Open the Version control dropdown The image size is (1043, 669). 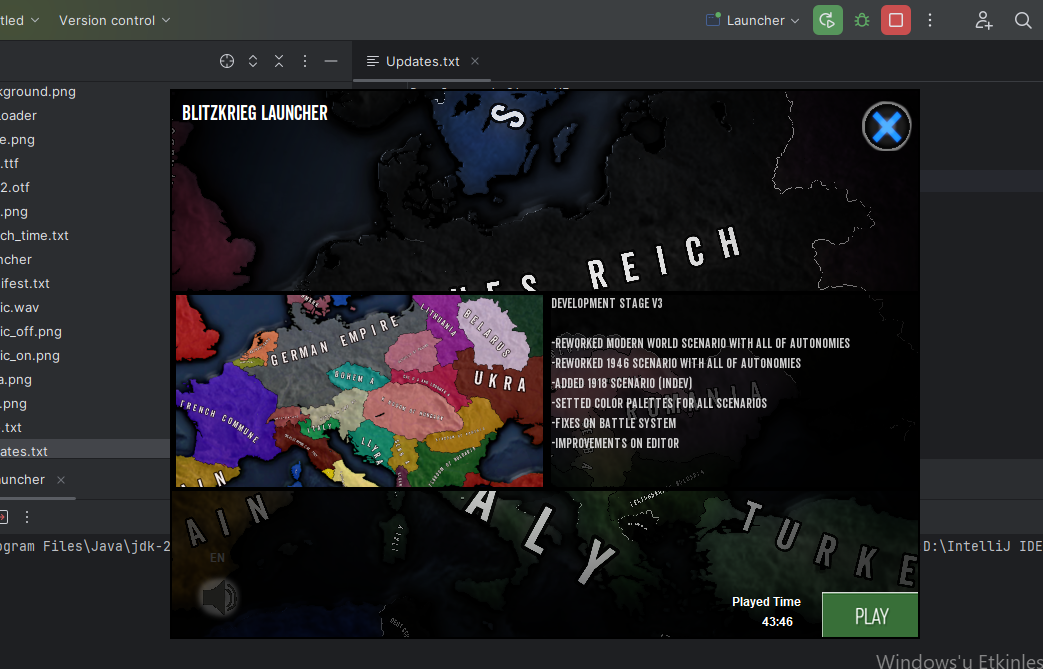pos(114,20)
